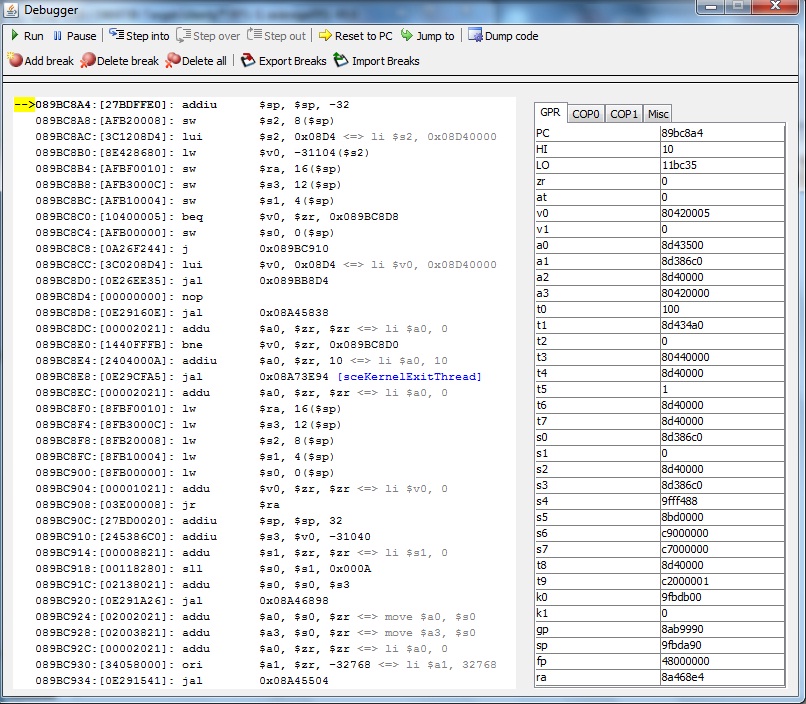Switch to the COP0 tab

(x=586, y=114)
